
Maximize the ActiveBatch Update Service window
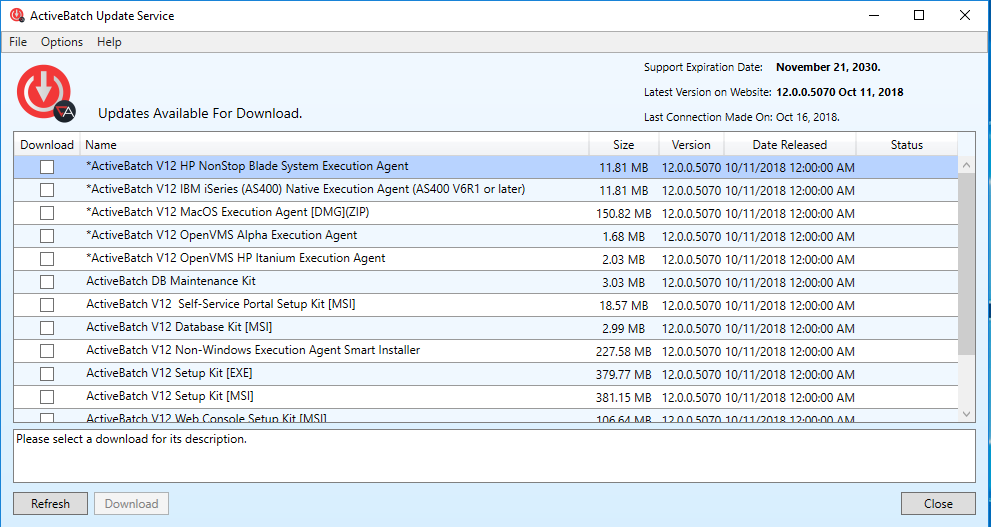[920, 15]
